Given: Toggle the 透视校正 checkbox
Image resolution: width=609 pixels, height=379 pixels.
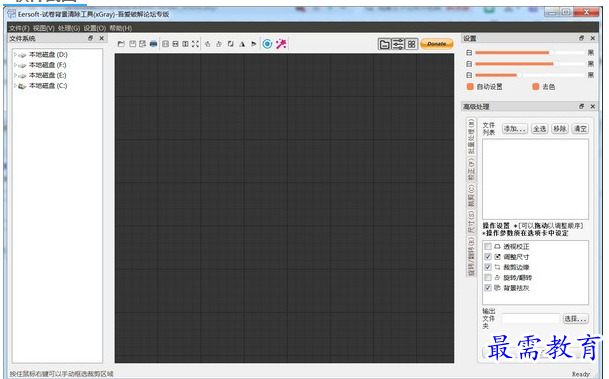Looking at the screenshot, I should coord(488,247).
